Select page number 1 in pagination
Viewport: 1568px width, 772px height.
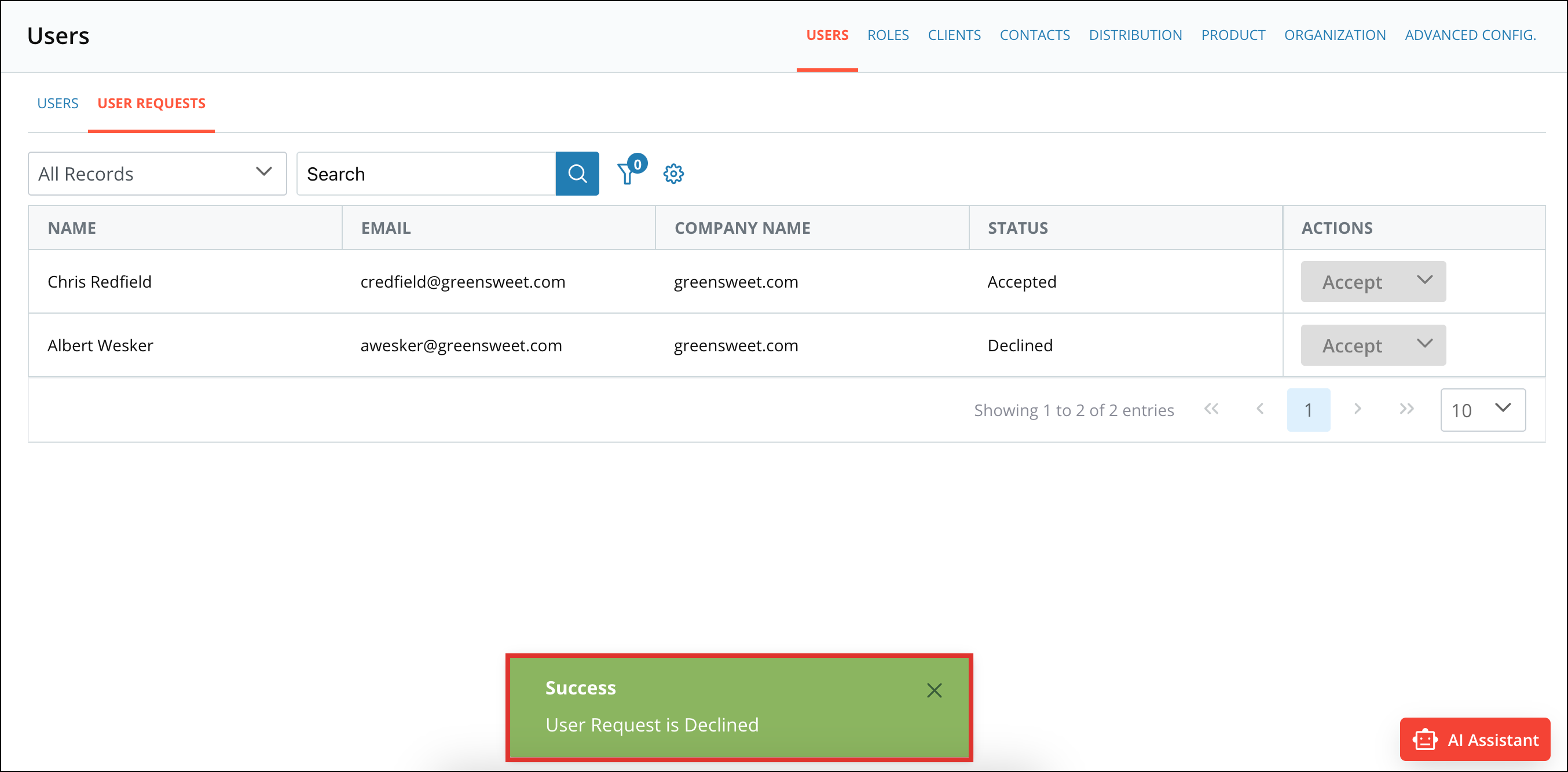coord(1309,409)
